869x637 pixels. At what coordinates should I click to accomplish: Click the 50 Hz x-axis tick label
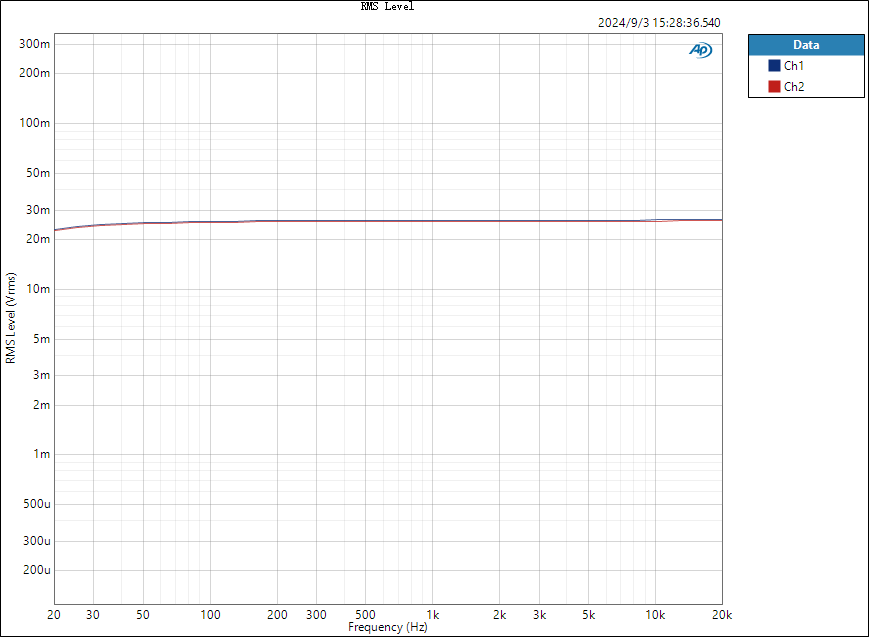tap(143, 615)
